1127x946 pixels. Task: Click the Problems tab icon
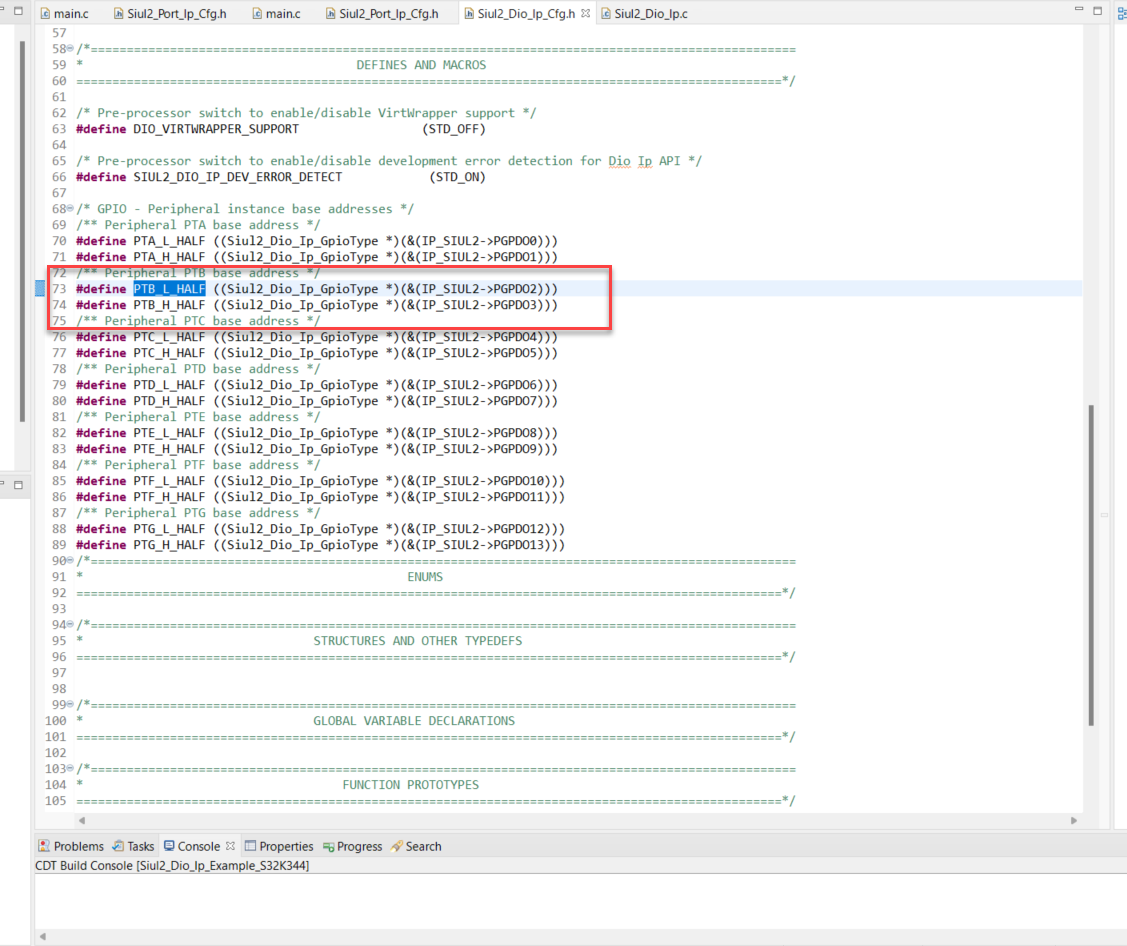45,846
